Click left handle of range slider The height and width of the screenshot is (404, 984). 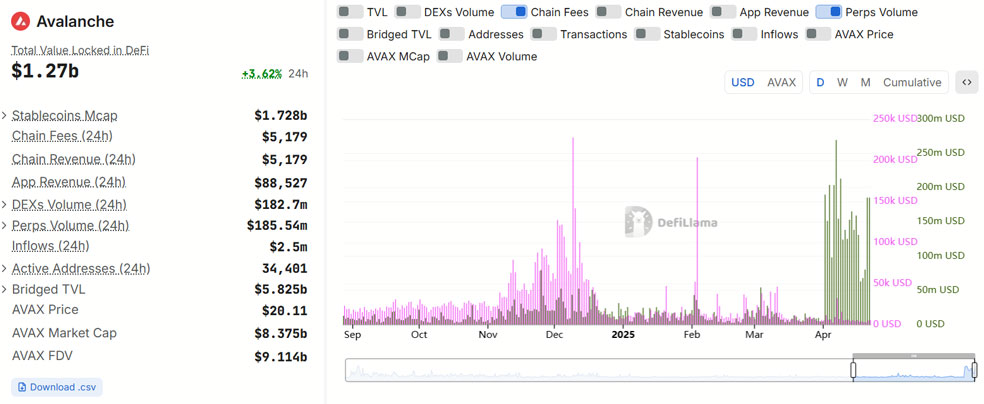(x=853, y=370)
